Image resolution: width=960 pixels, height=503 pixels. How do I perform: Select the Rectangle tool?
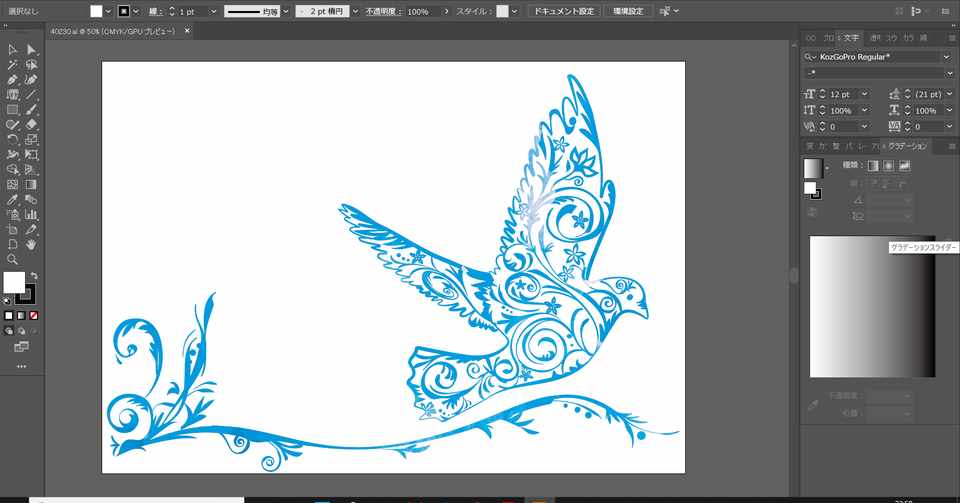tap(12, 110)
